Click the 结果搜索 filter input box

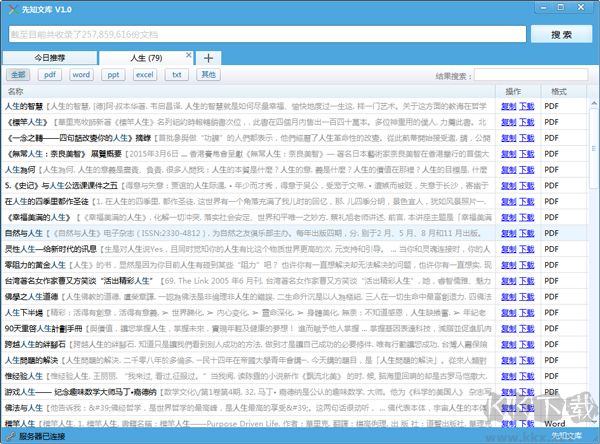click(531, 75)
